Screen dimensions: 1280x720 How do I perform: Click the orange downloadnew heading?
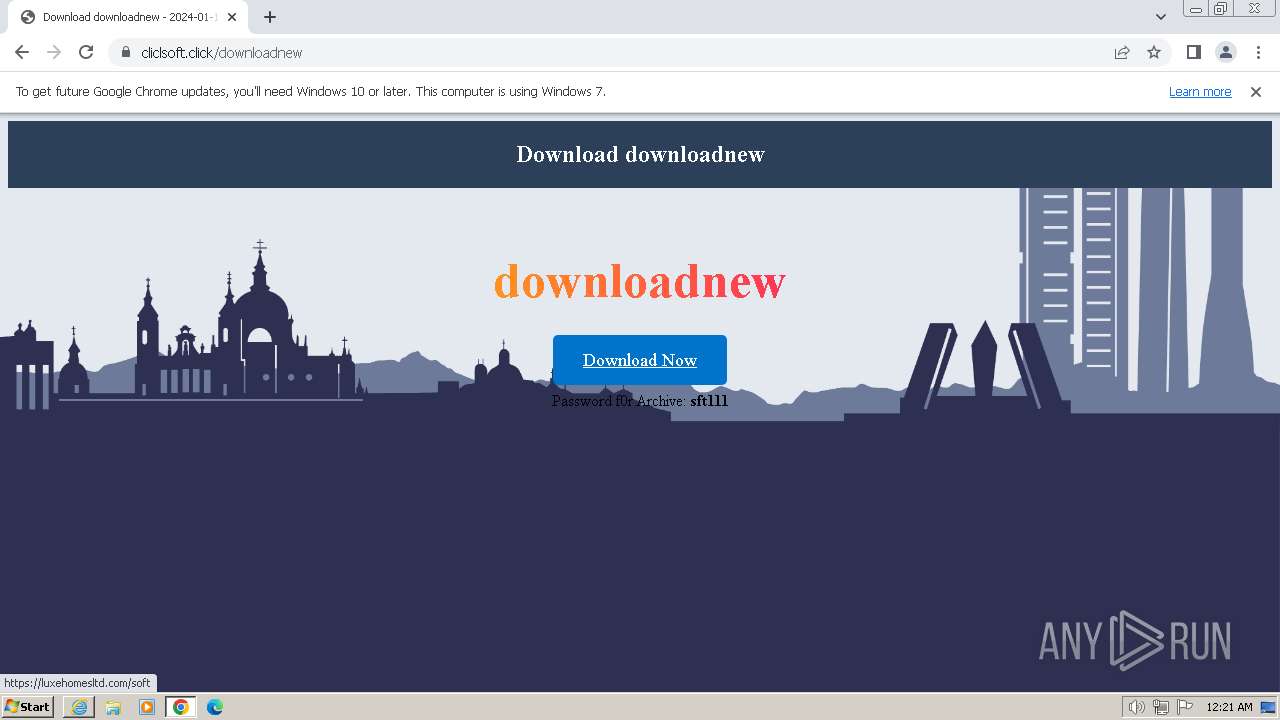pos(640,281)
